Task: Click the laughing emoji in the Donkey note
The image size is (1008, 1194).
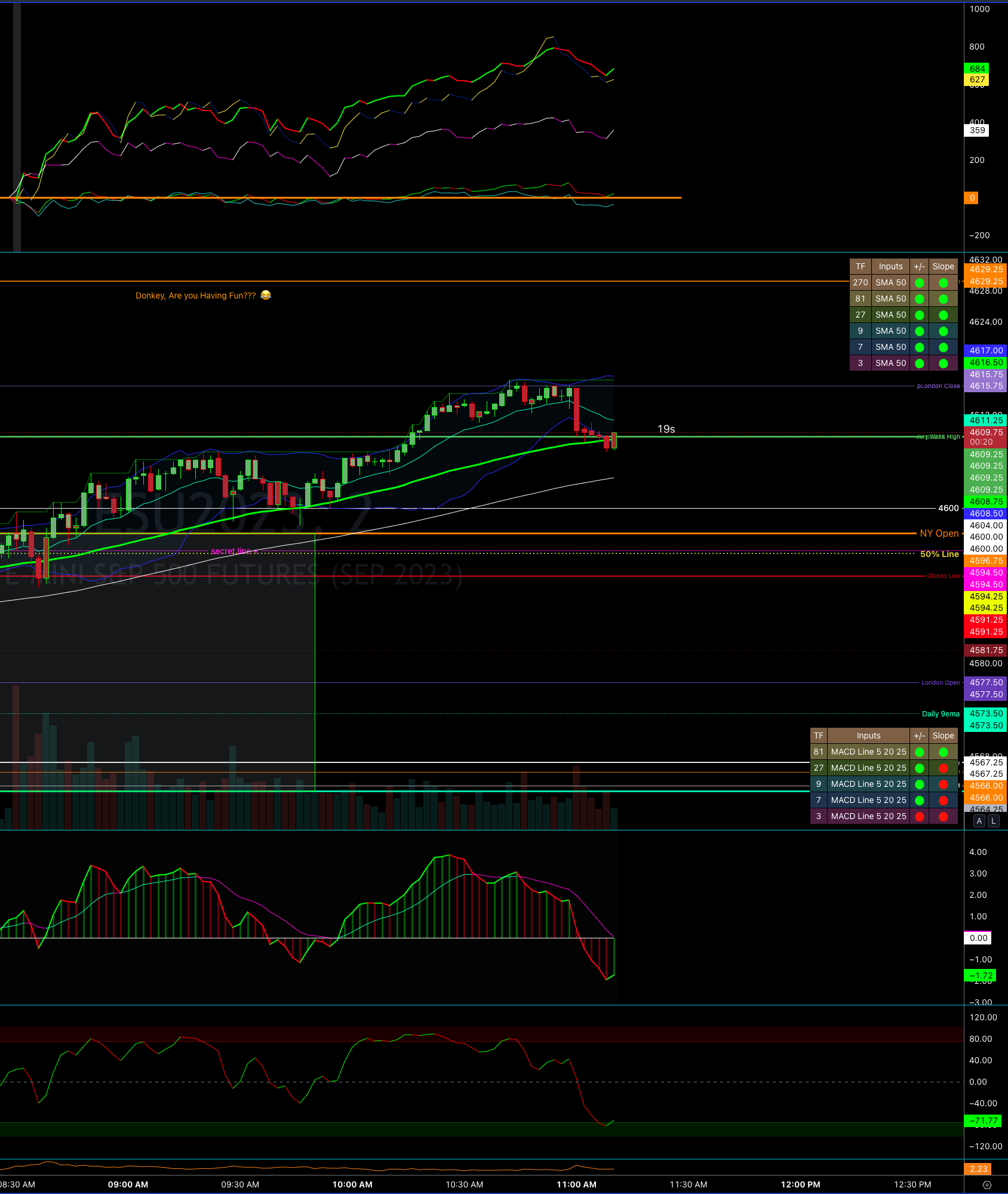Action: point(266,295)
